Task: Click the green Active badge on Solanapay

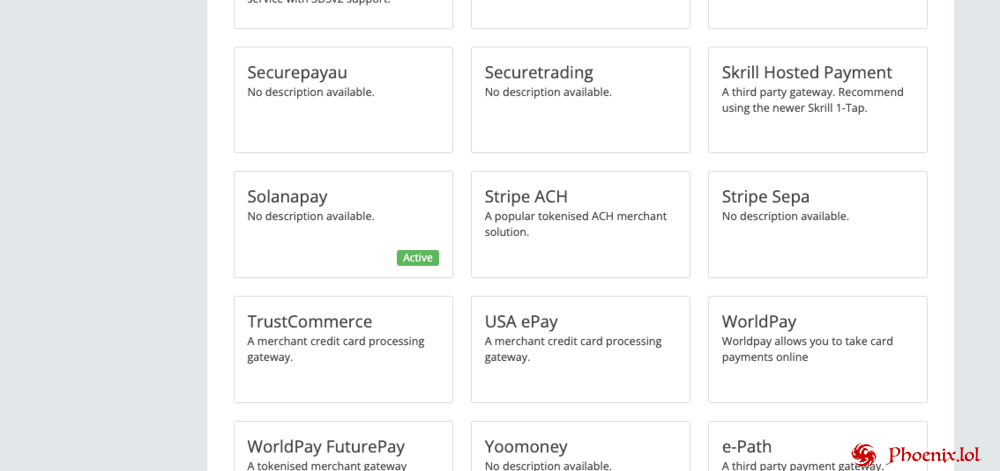Action: (417, 258)
